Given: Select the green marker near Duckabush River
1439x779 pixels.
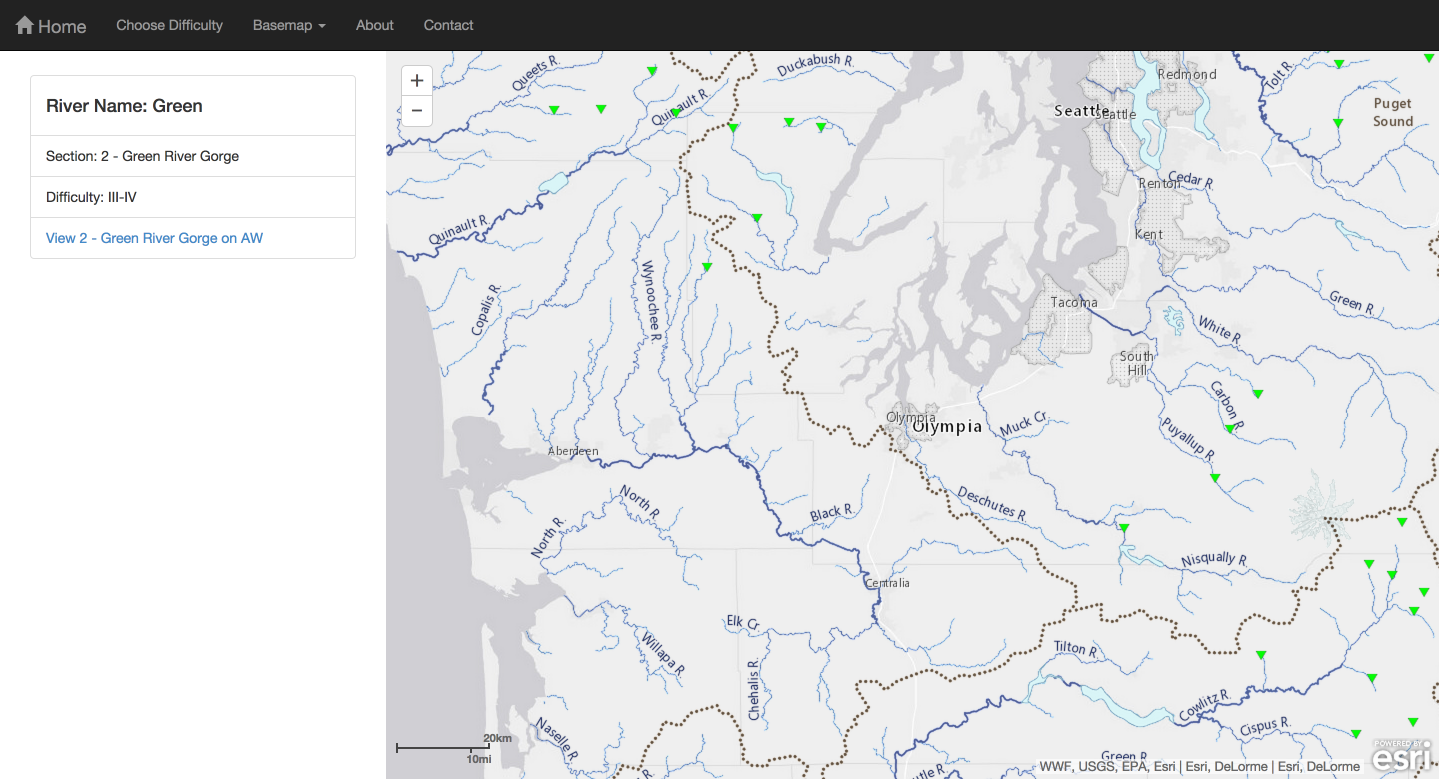Looking at the screenshot, I should [821, 126].
